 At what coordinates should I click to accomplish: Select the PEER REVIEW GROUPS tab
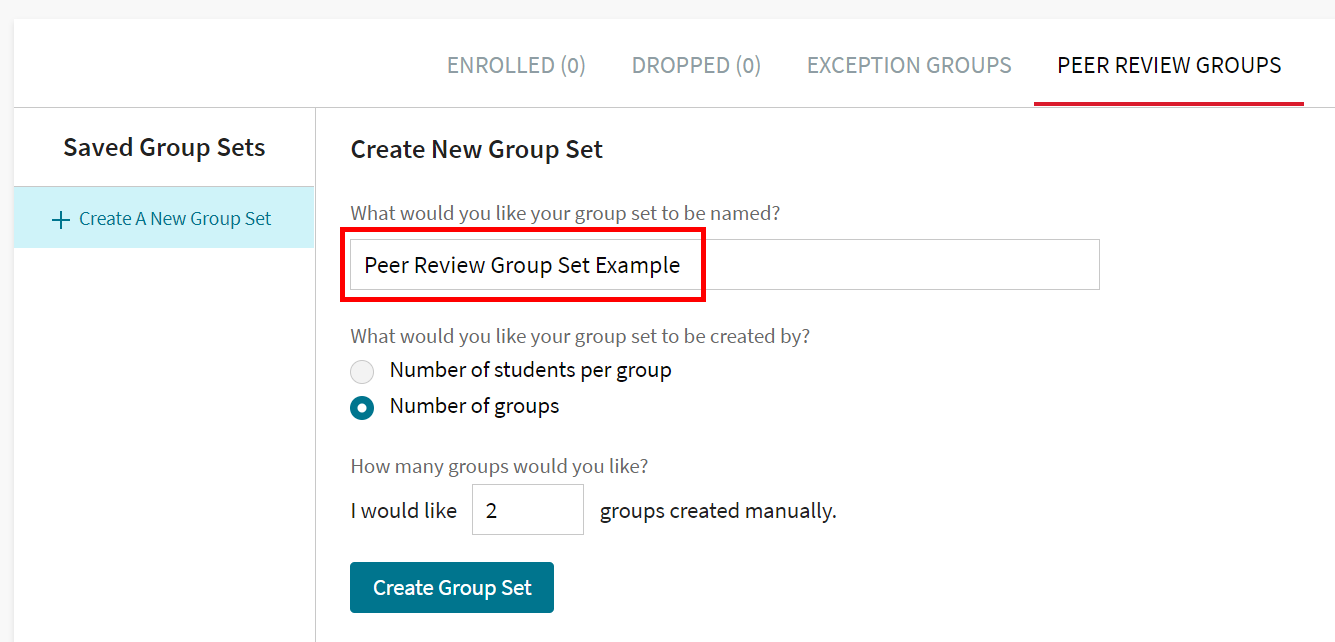1168,65
